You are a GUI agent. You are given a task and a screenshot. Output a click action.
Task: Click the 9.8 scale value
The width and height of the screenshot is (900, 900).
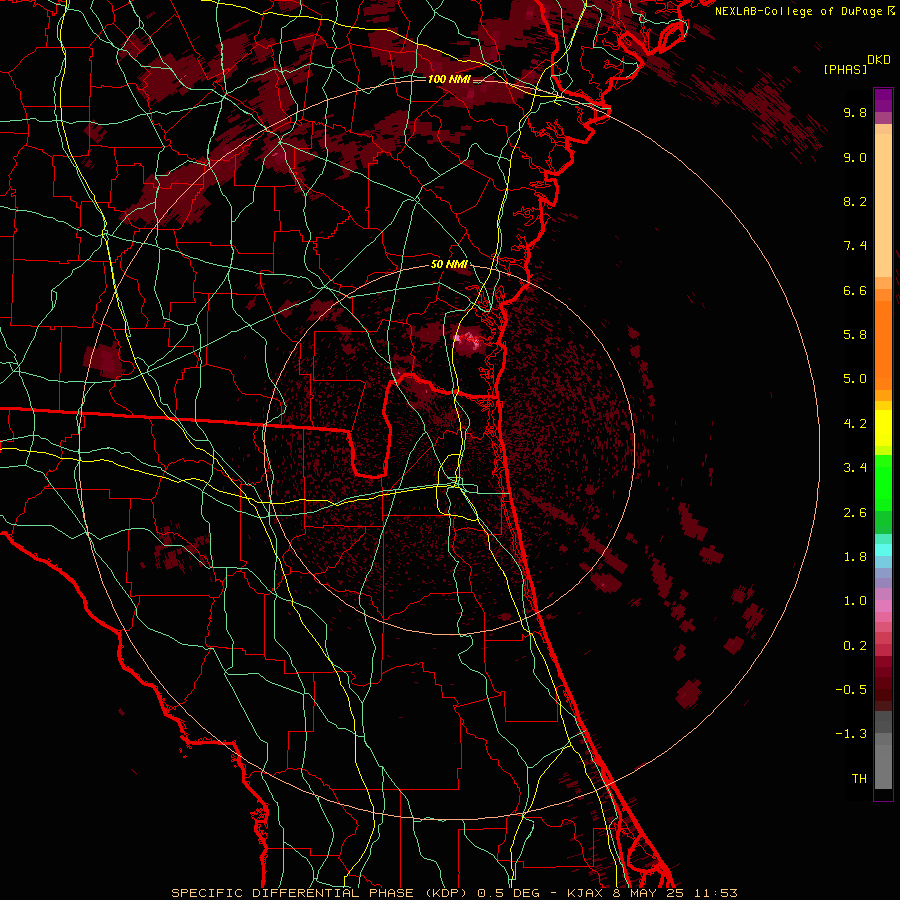(x=855, y=112)
